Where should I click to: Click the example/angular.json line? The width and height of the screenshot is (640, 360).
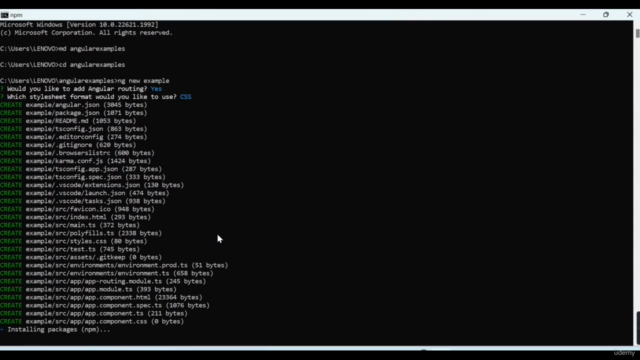(x=73, y=105)
